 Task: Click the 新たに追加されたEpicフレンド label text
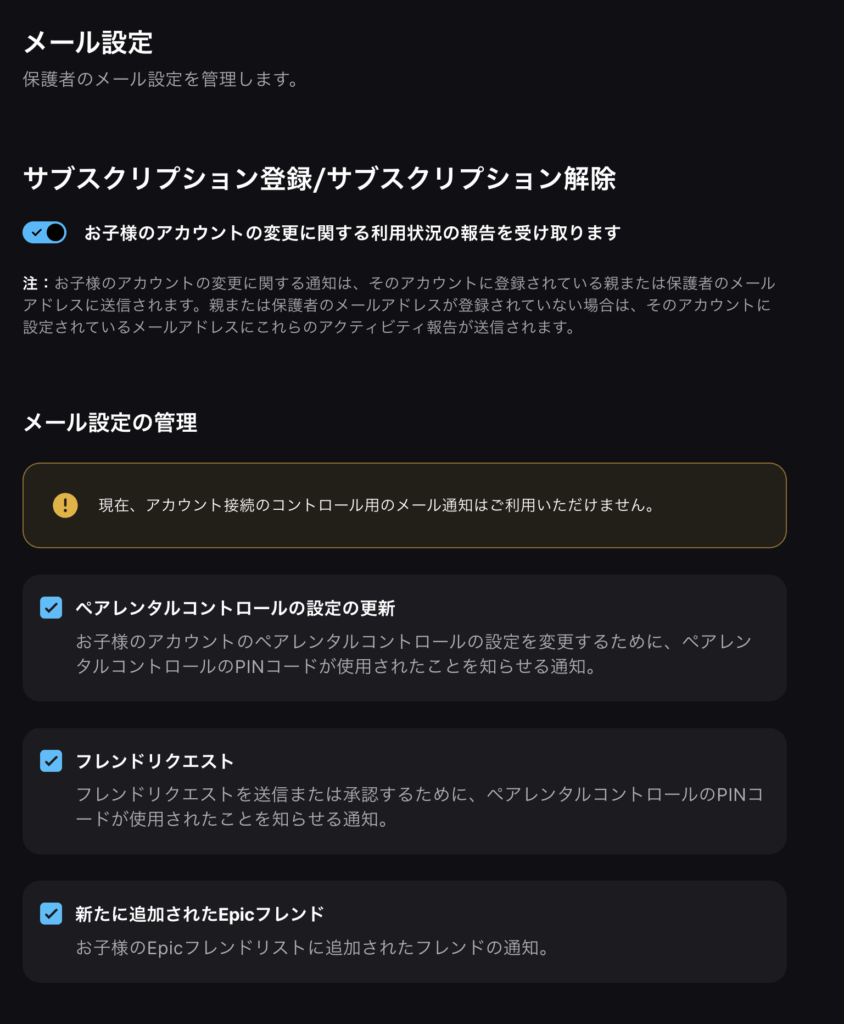(200, 914)
